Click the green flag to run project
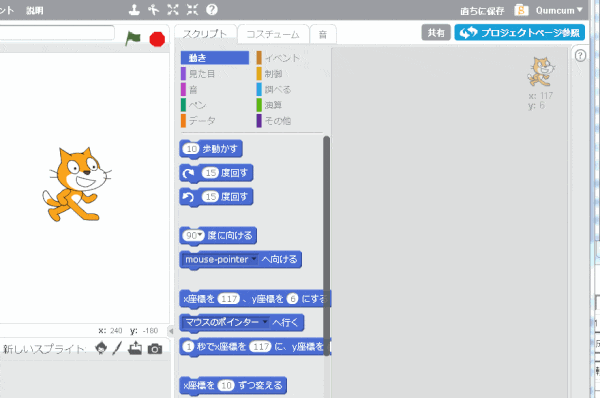 (x=133, y=39)
